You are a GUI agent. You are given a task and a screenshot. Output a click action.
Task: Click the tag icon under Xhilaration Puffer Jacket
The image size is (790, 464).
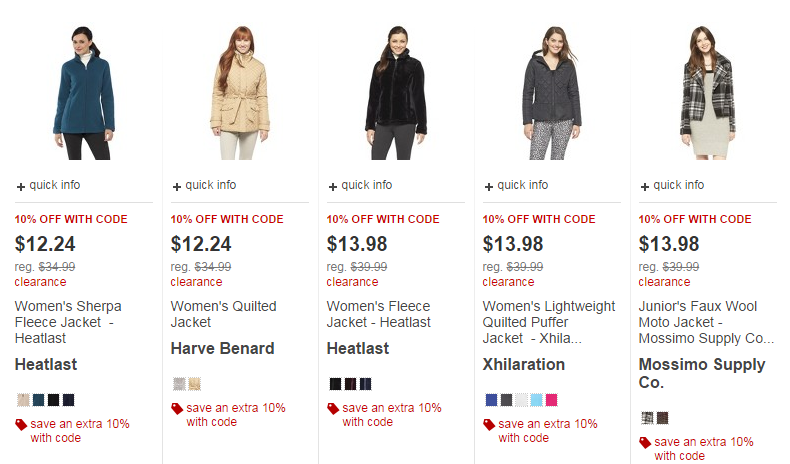point(490,424)
